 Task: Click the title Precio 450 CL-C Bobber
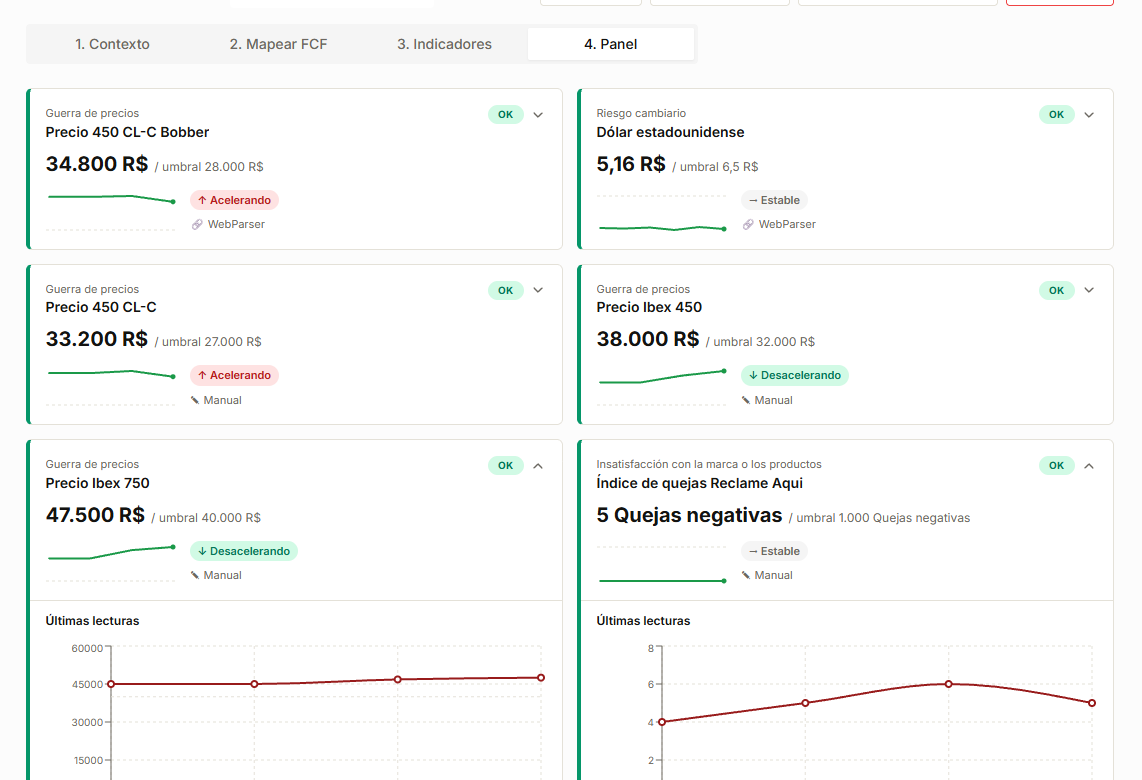(127, 132)
